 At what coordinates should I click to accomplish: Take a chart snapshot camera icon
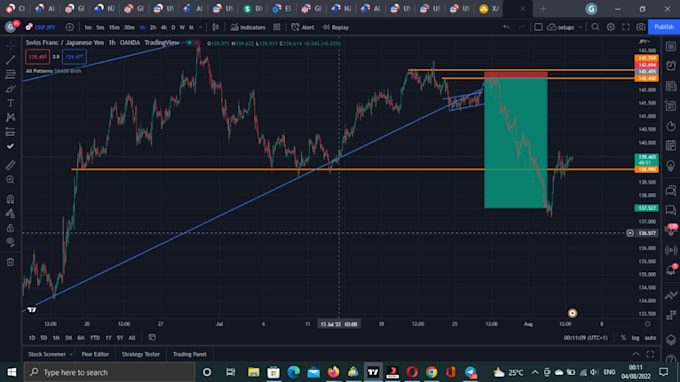point(641,27)
